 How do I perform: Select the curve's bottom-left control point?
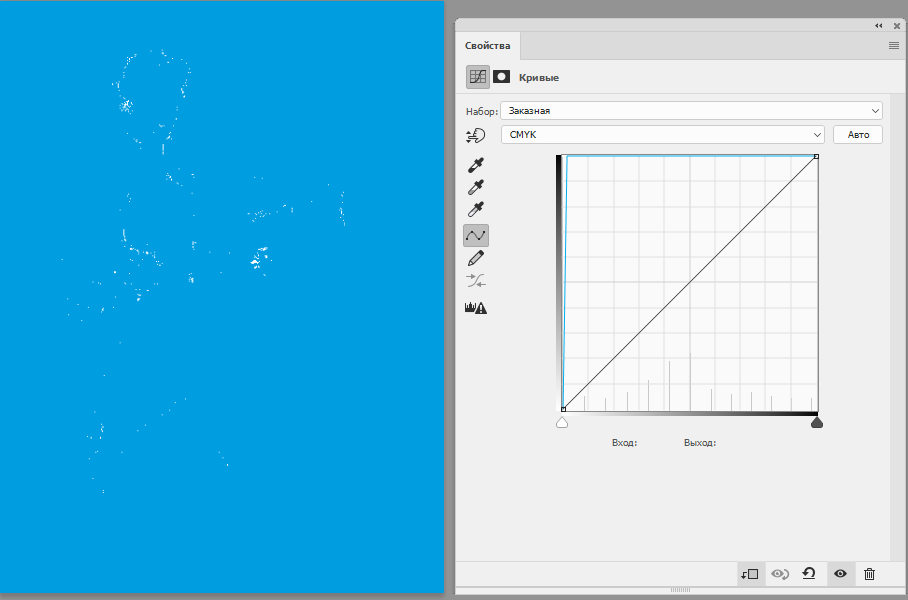pos(563,409)
